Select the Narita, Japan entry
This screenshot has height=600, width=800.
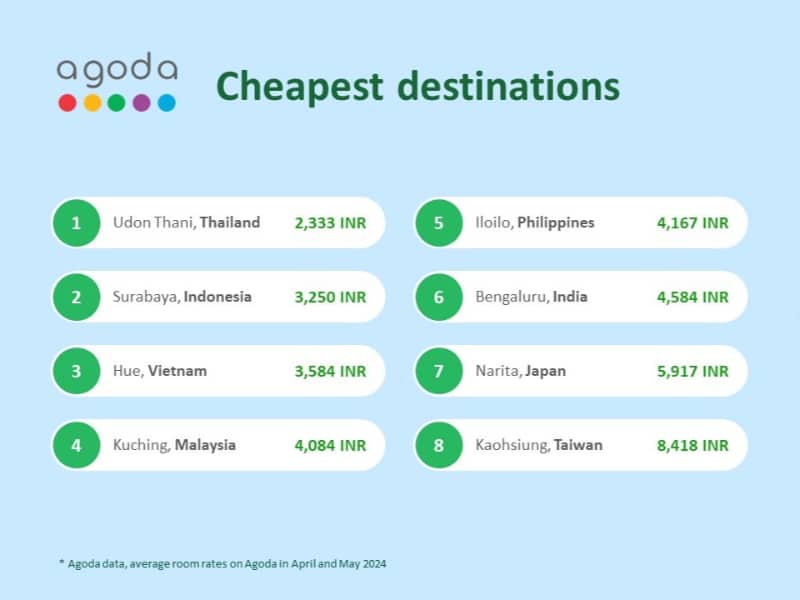click(x=581, y=371)
